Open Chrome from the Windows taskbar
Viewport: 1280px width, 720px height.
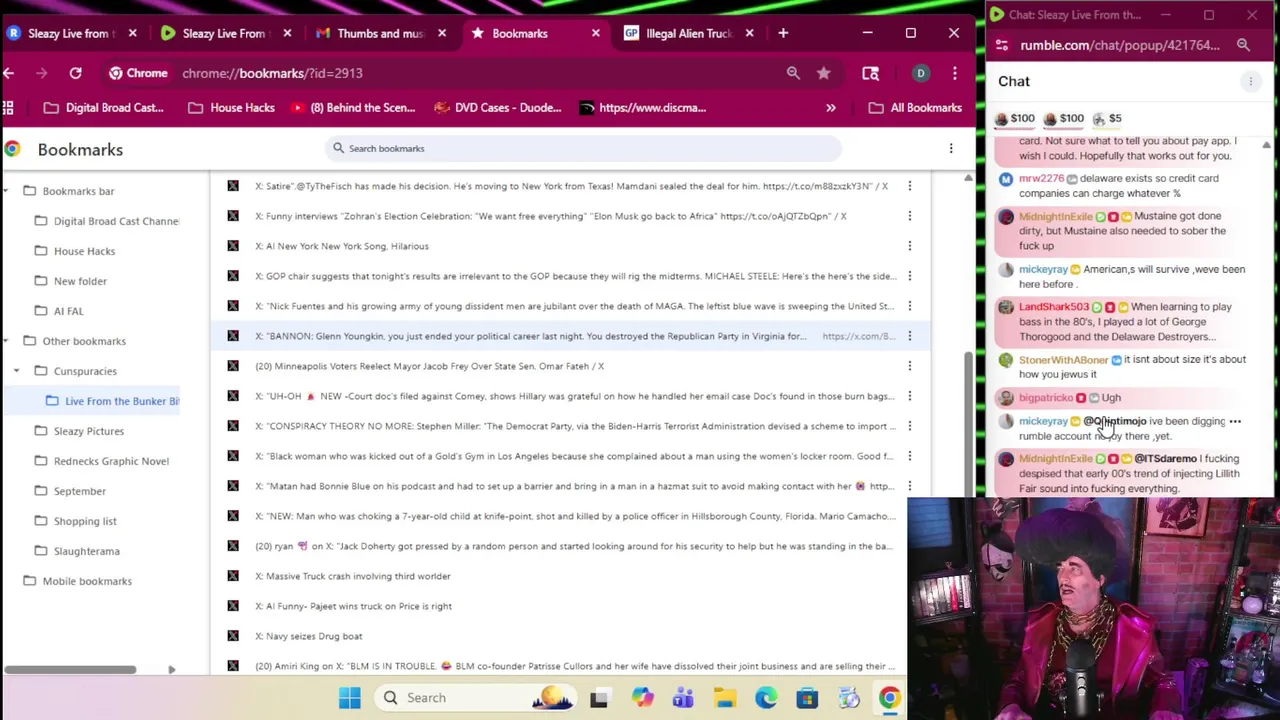pyautogui.click(x=889, y=698)
